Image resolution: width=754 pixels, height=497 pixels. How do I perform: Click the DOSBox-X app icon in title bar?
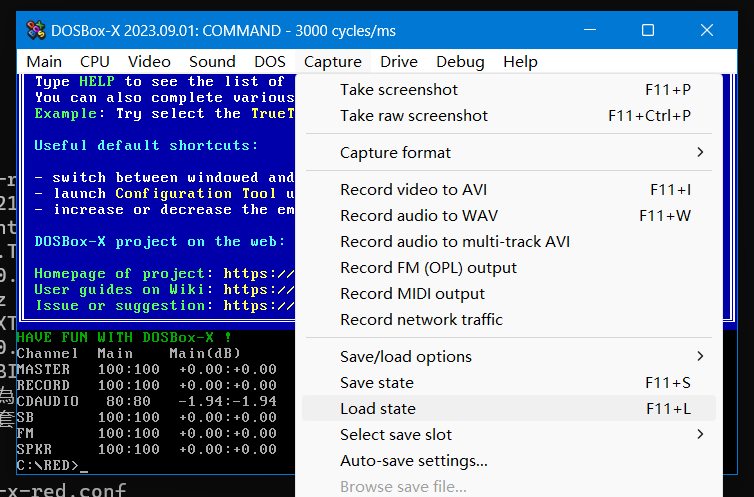click(36, 30)
